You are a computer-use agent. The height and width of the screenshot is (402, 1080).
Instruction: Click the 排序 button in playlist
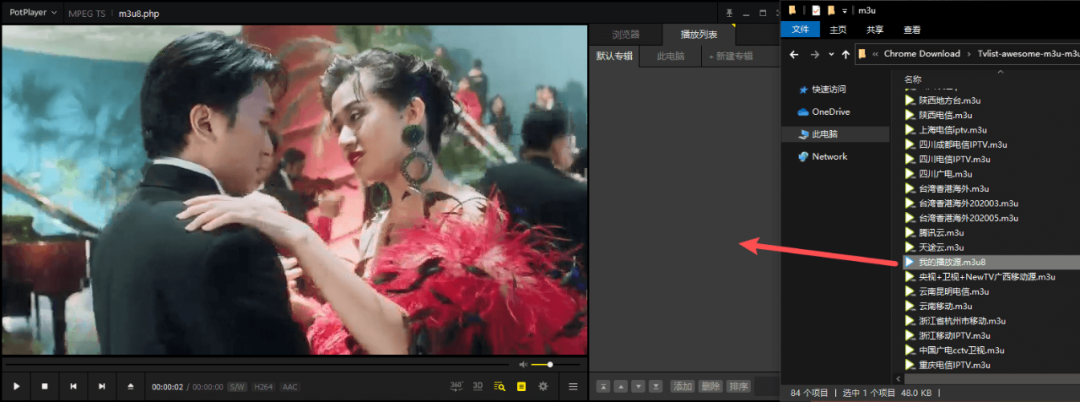(738, 386)
